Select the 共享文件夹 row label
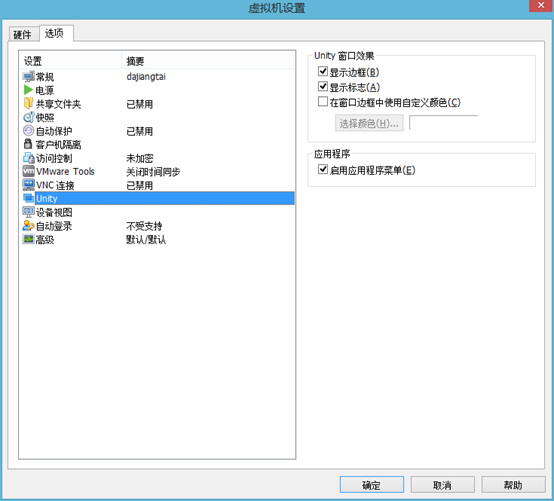Viewport: 554px width, 501px height. 58,104
